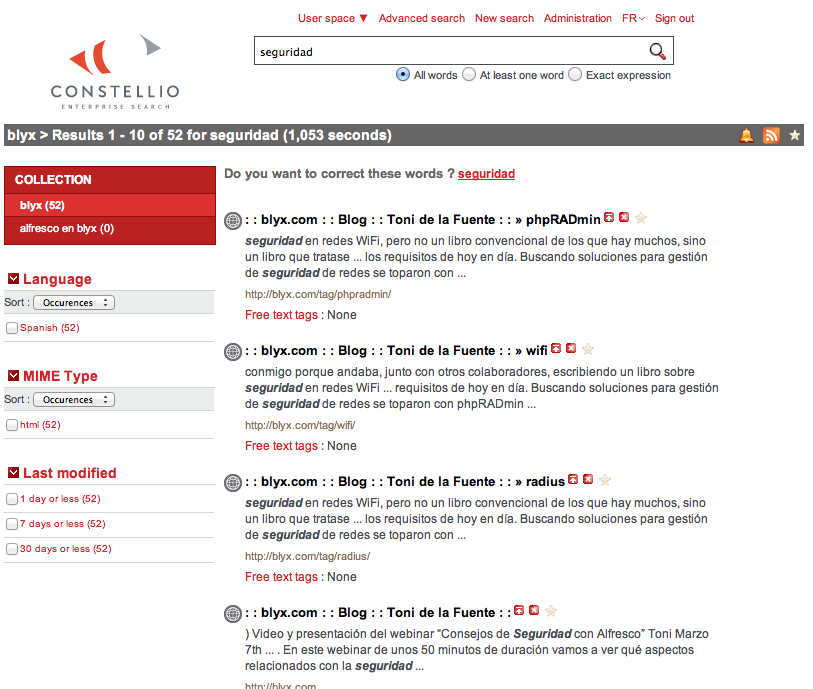Favorite the wifi result with star

[587, 349]
